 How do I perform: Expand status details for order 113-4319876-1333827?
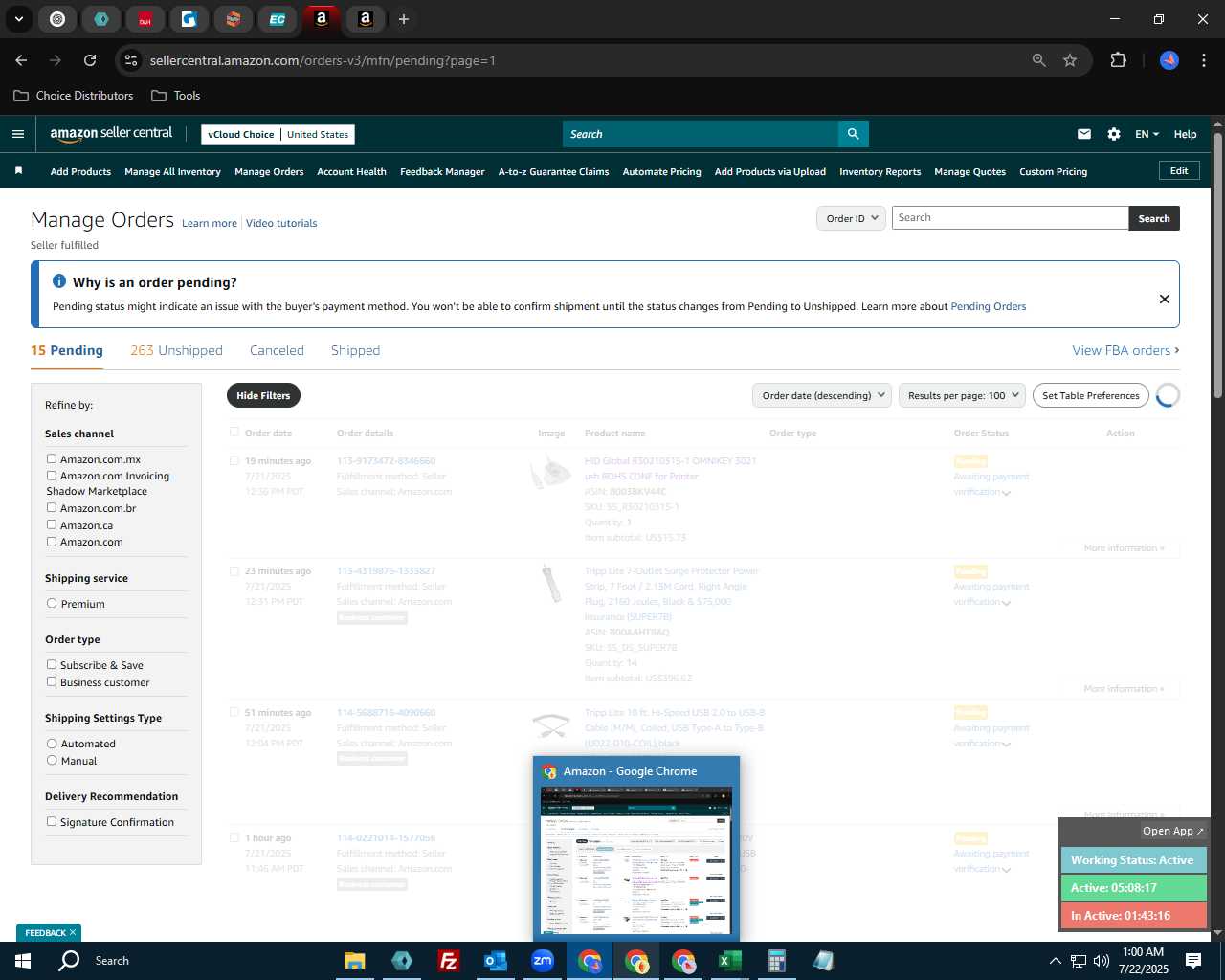(1007, 603)
